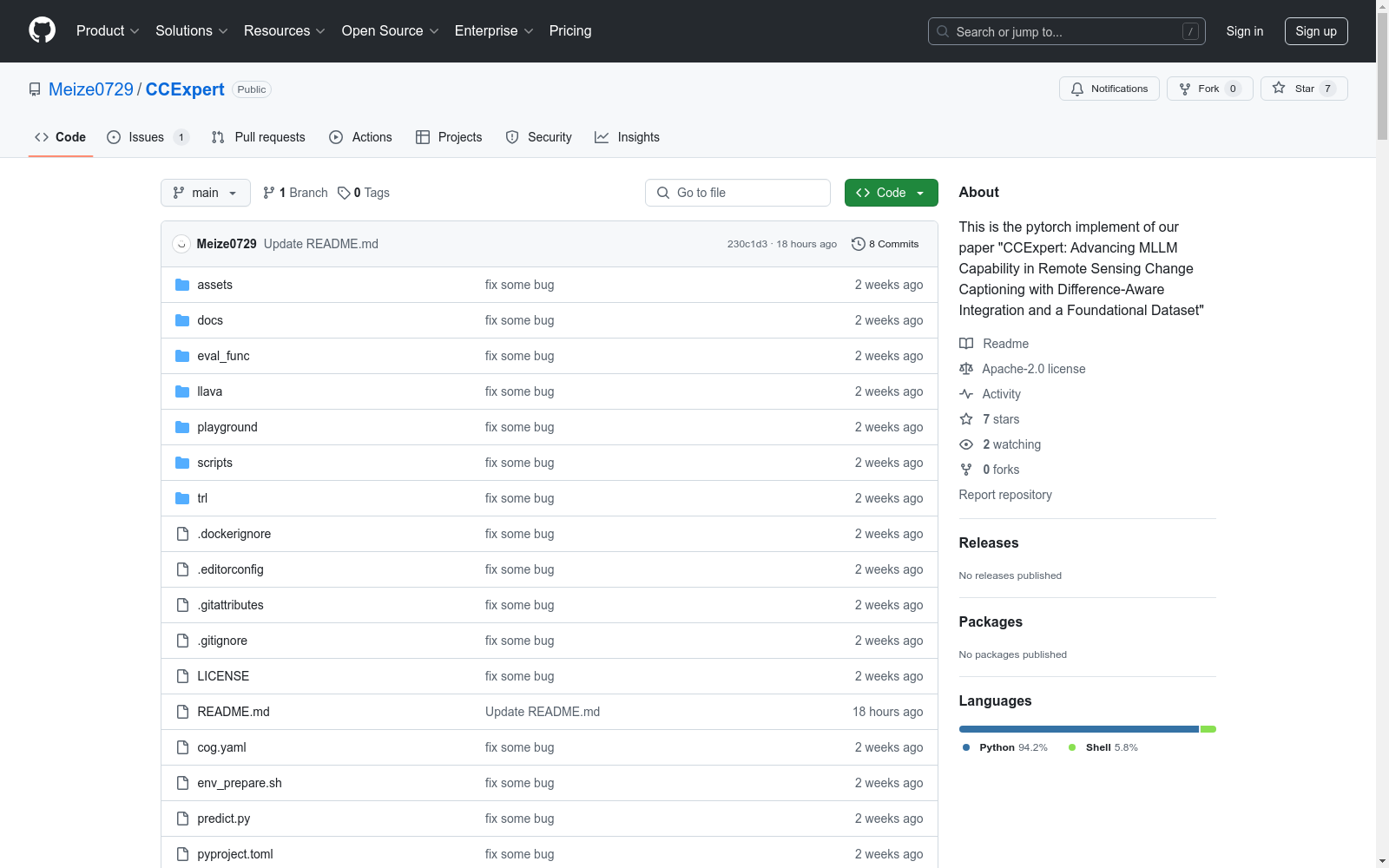
Task: Click the Report repository link
Action: tap(1005, 495)
